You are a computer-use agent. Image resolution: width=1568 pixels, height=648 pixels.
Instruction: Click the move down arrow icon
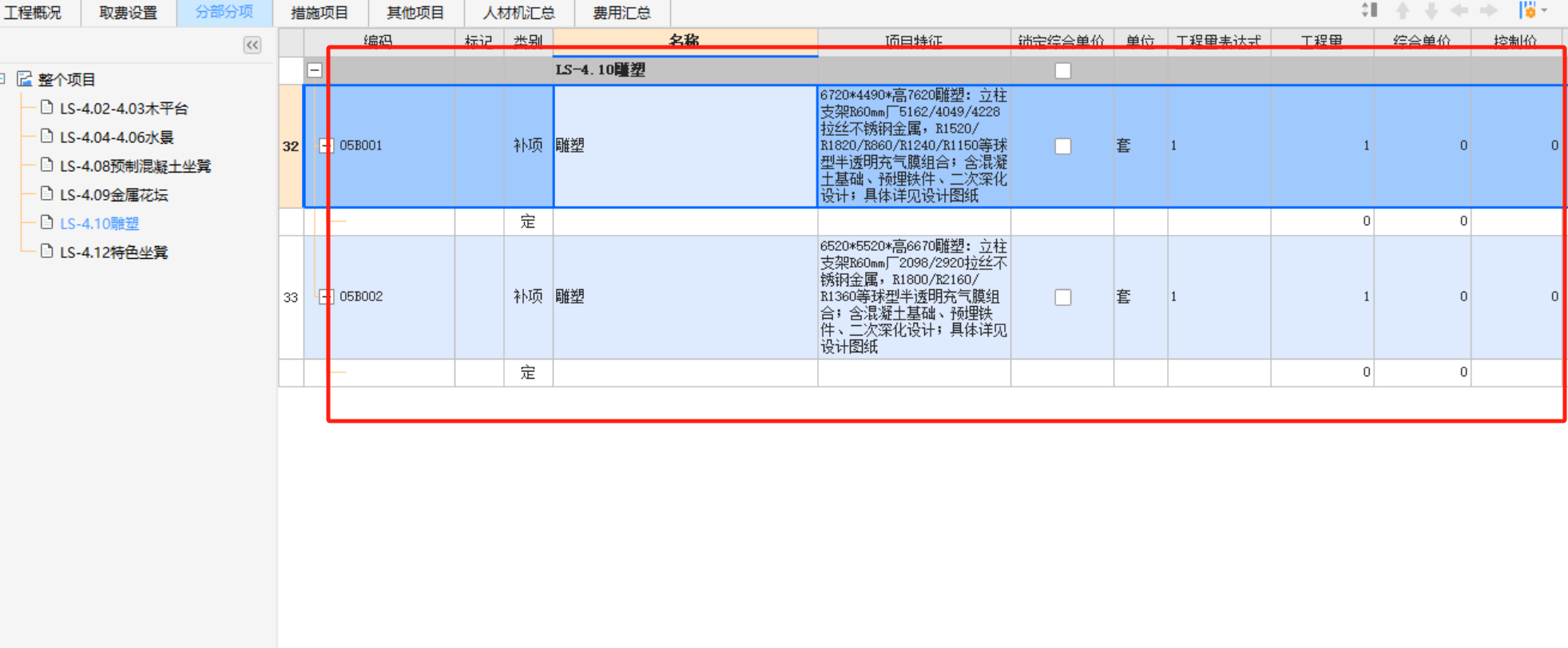1431,10
